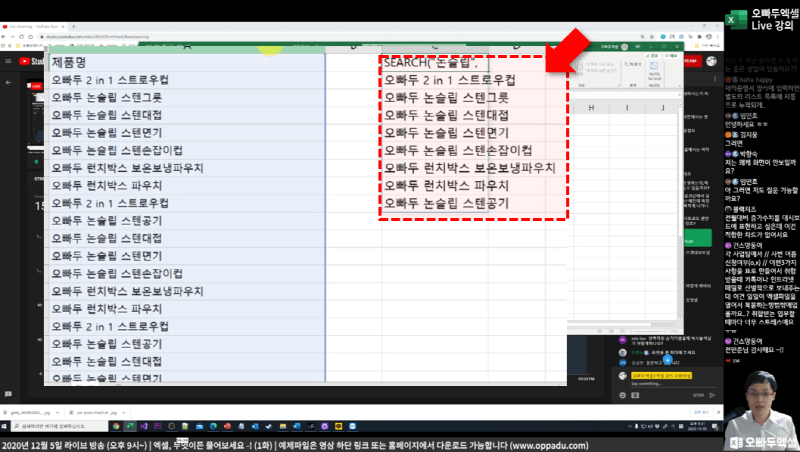Select 오빠두 런치박스 파우치 in the dashed result box
This screenshot has height=452, width=800.
click(446, 186)
